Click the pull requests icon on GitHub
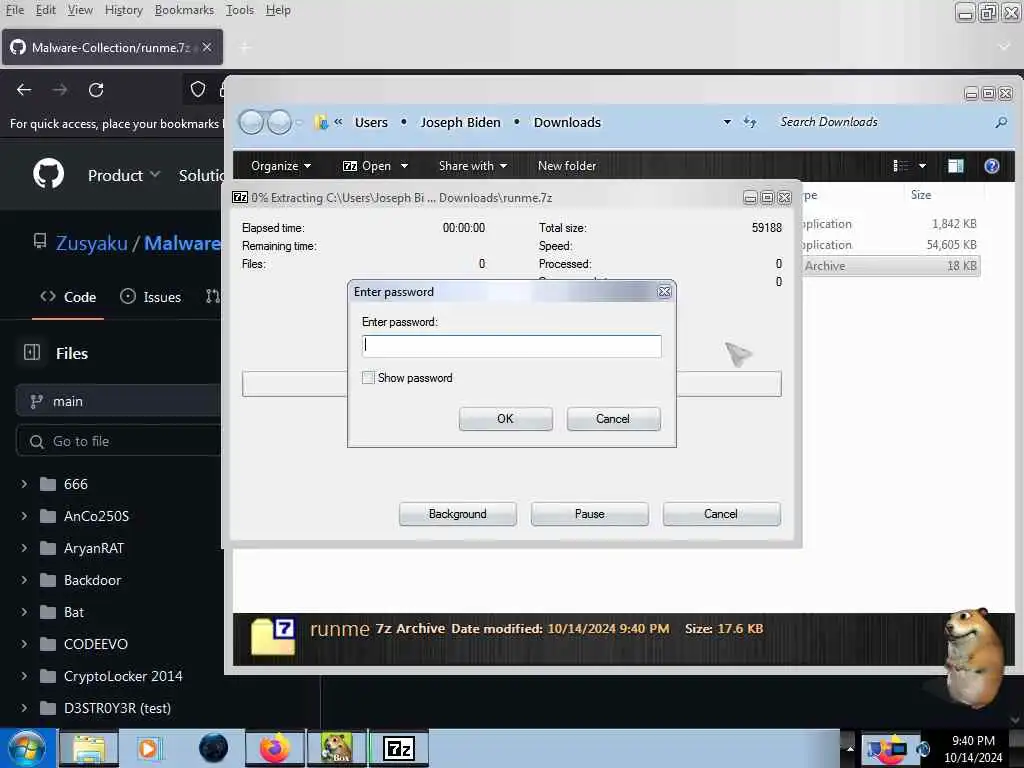 [x=213, y=296]
